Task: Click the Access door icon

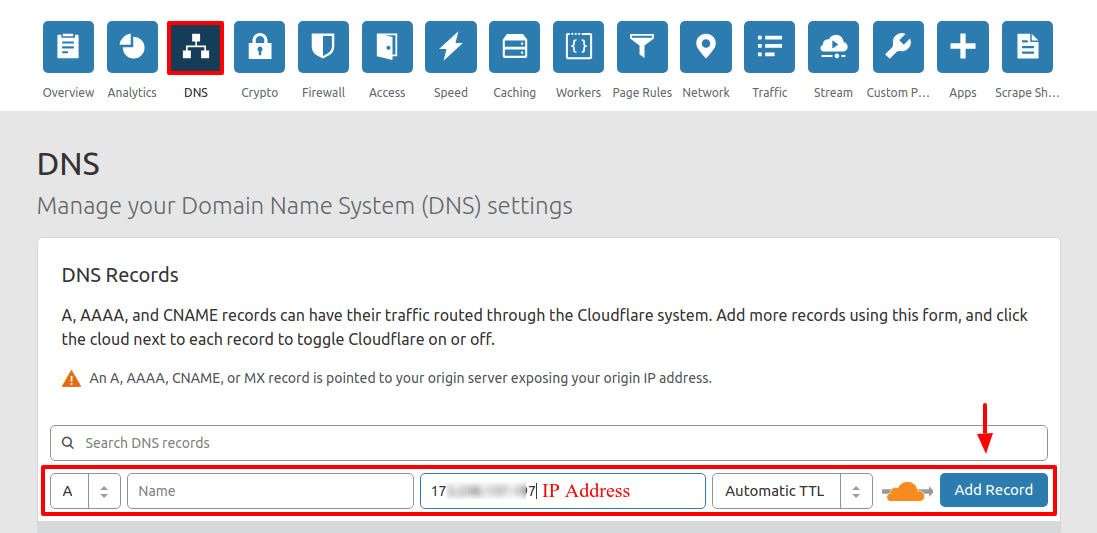Action: click(387, 47)
